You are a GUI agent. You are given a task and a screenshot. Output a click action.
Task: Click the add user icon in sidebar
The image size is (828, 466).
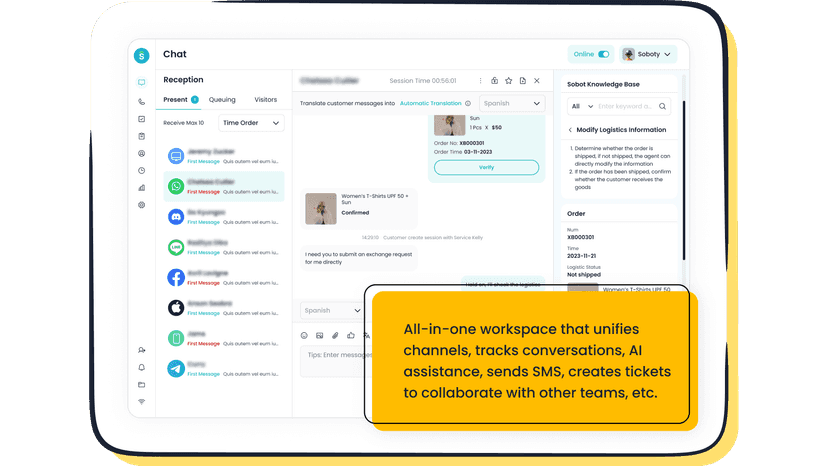coord(142,350)
